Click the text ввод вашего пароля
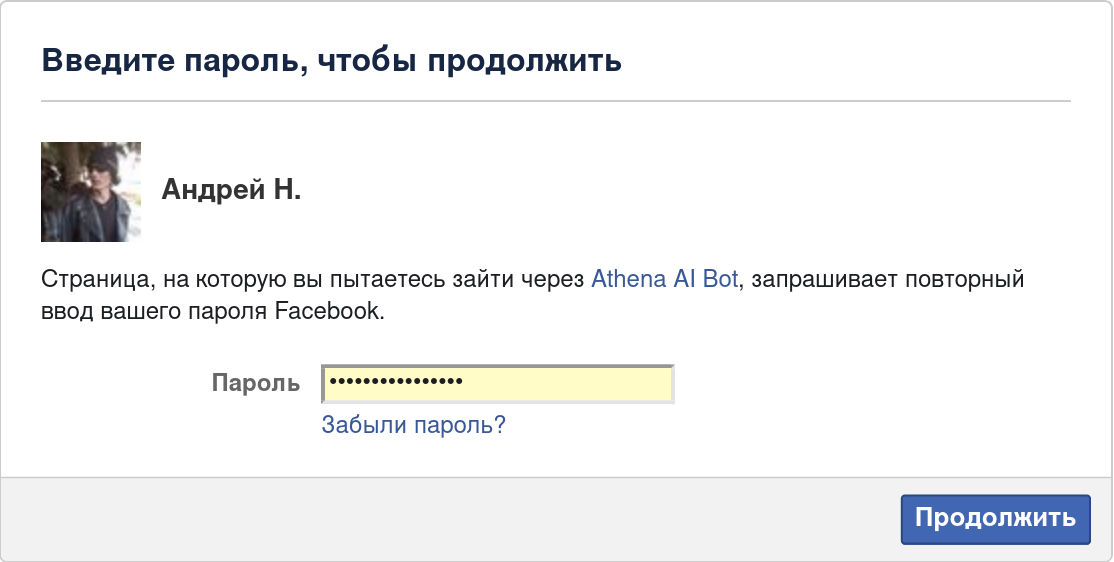 coord(155,311)
